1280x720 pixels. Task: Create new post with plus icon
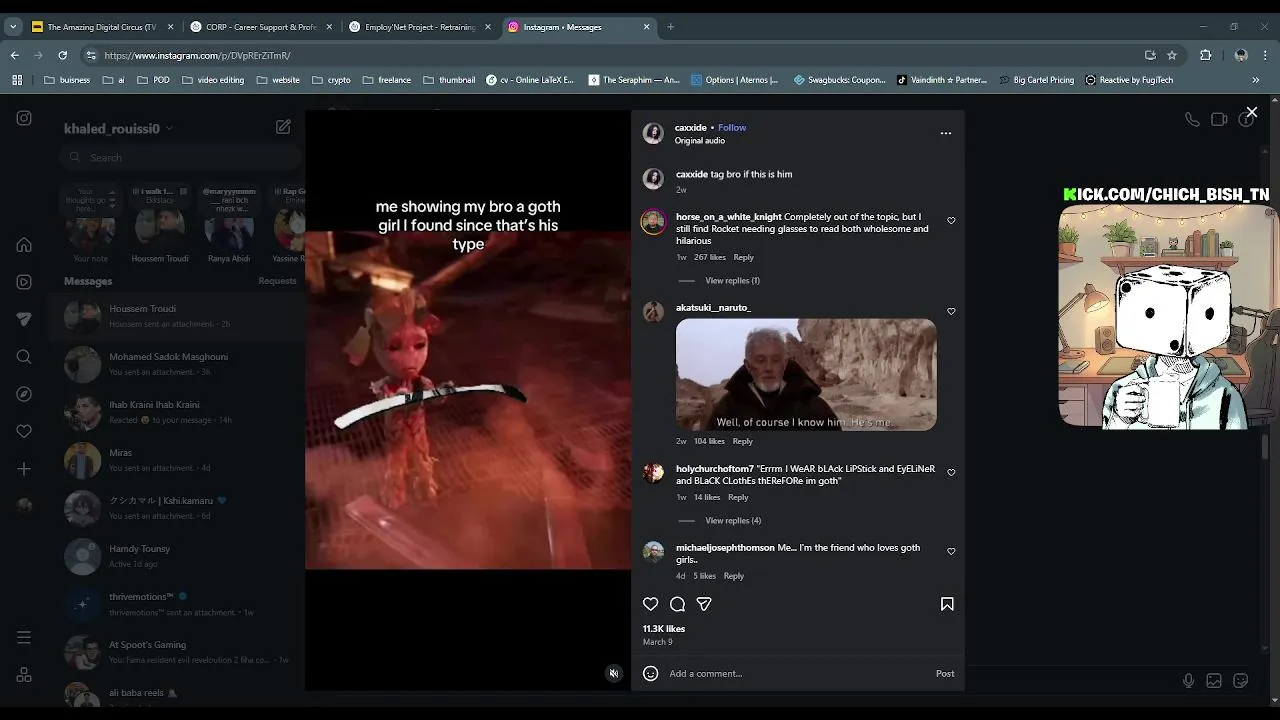tap(24, 469)
